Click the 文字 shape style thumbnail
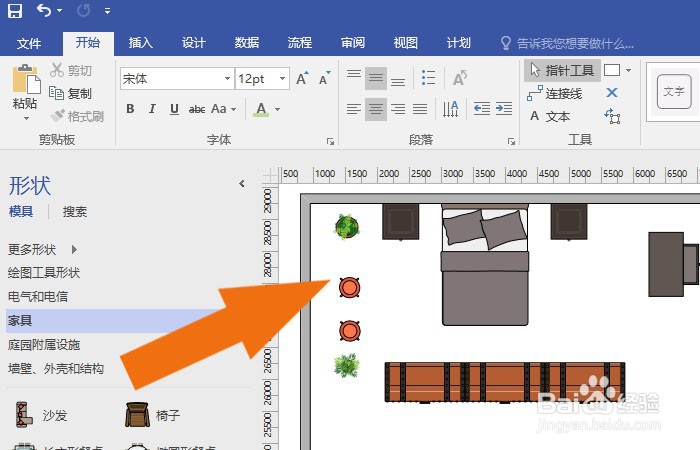 [674, 92]
